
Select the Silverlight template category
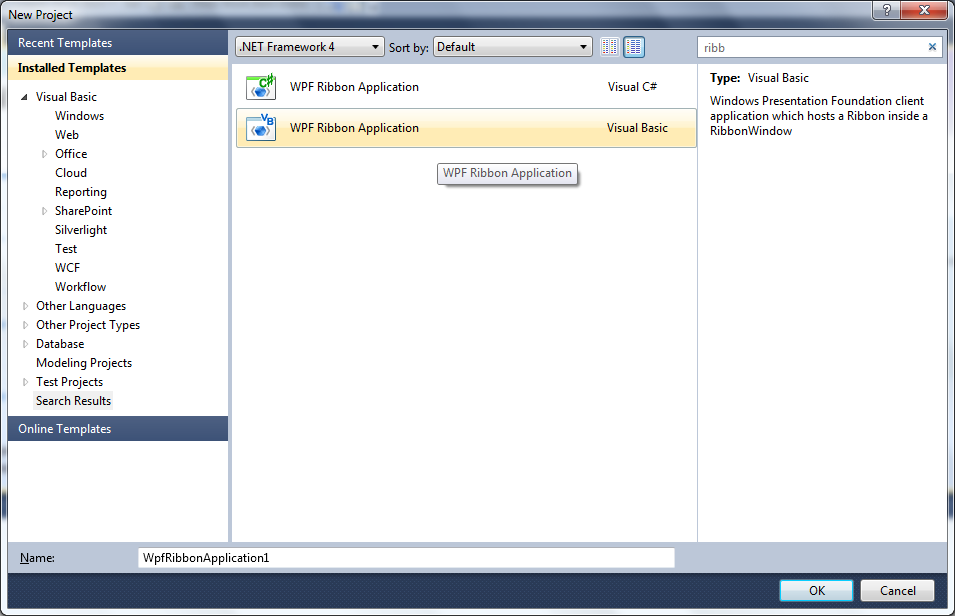coord(81,230)
